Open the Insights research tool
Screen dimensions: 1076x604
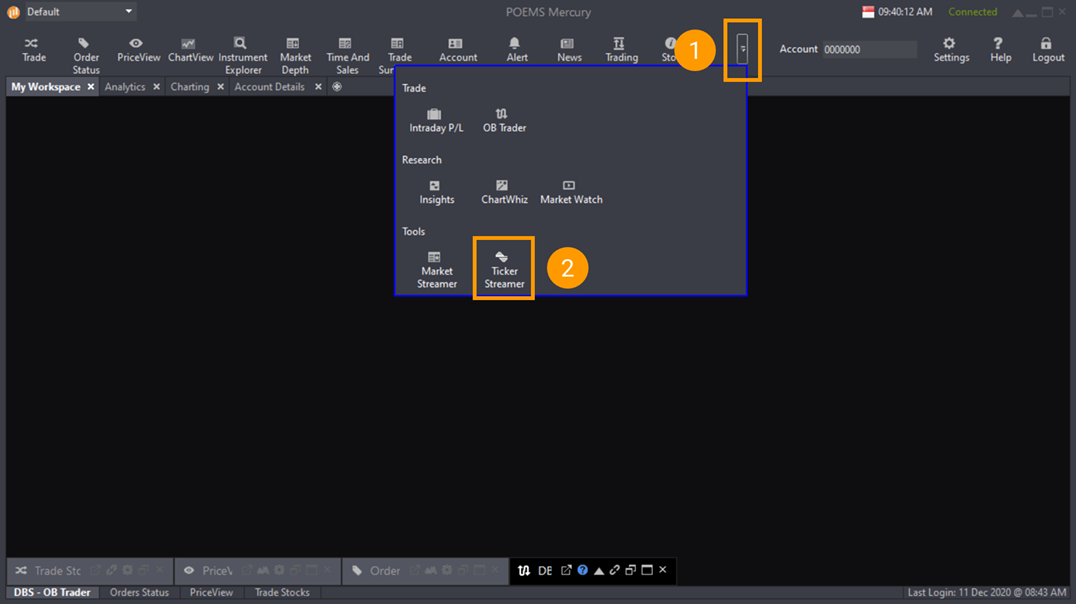click(436, 192)
